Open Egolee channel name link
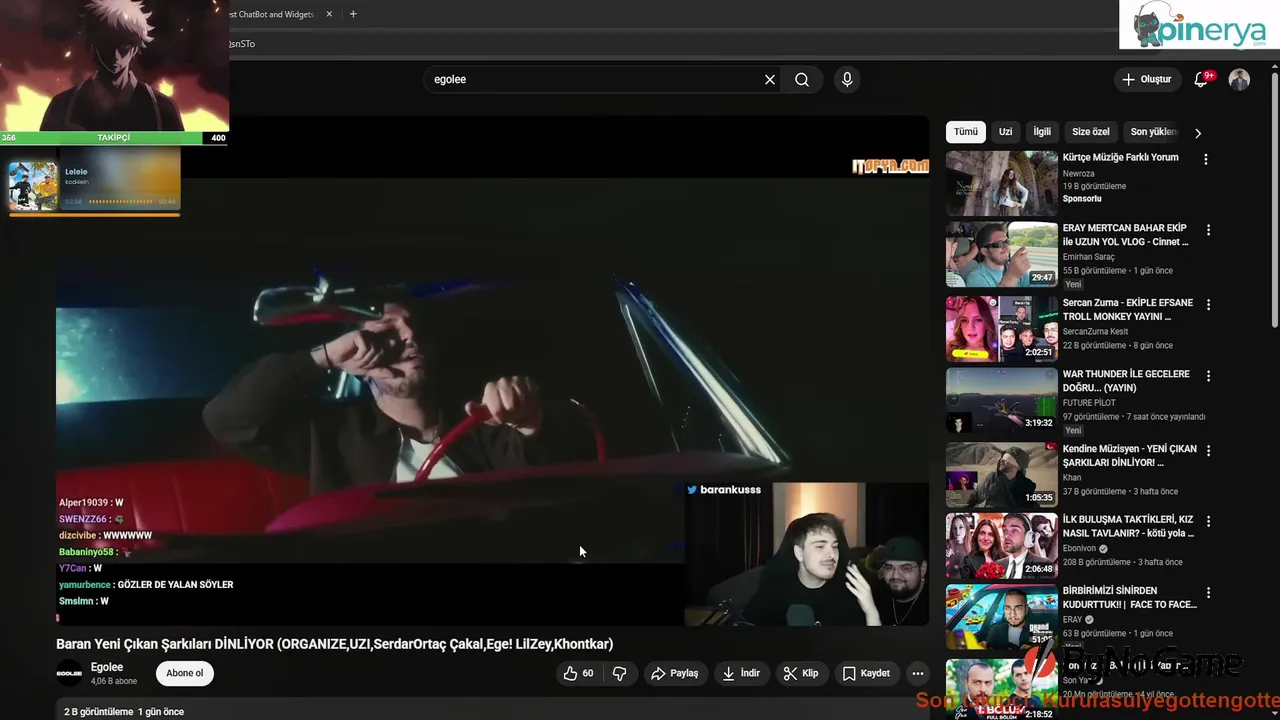Viewport: 1280px width, 720px height. 107,667
